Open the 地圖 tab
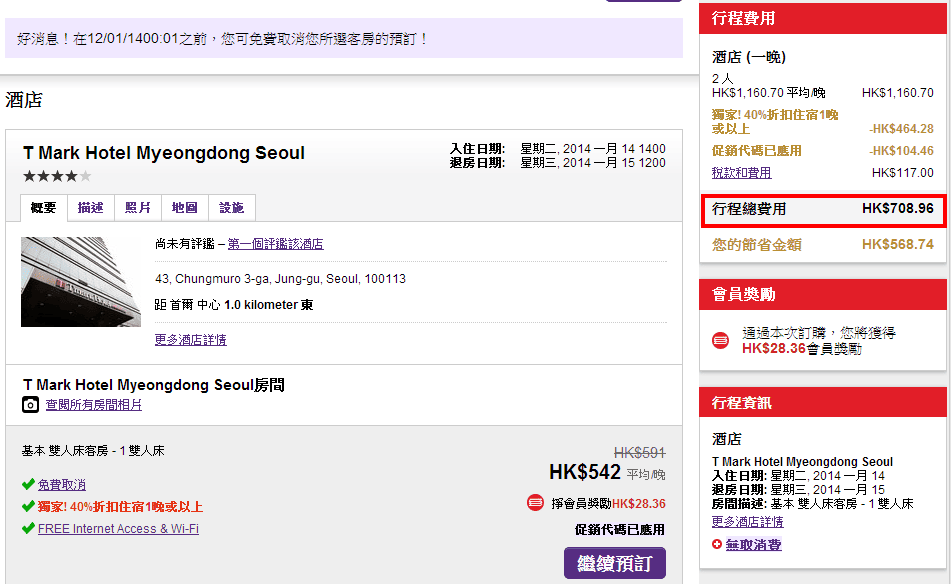951x584 pixels. (184, 208)
